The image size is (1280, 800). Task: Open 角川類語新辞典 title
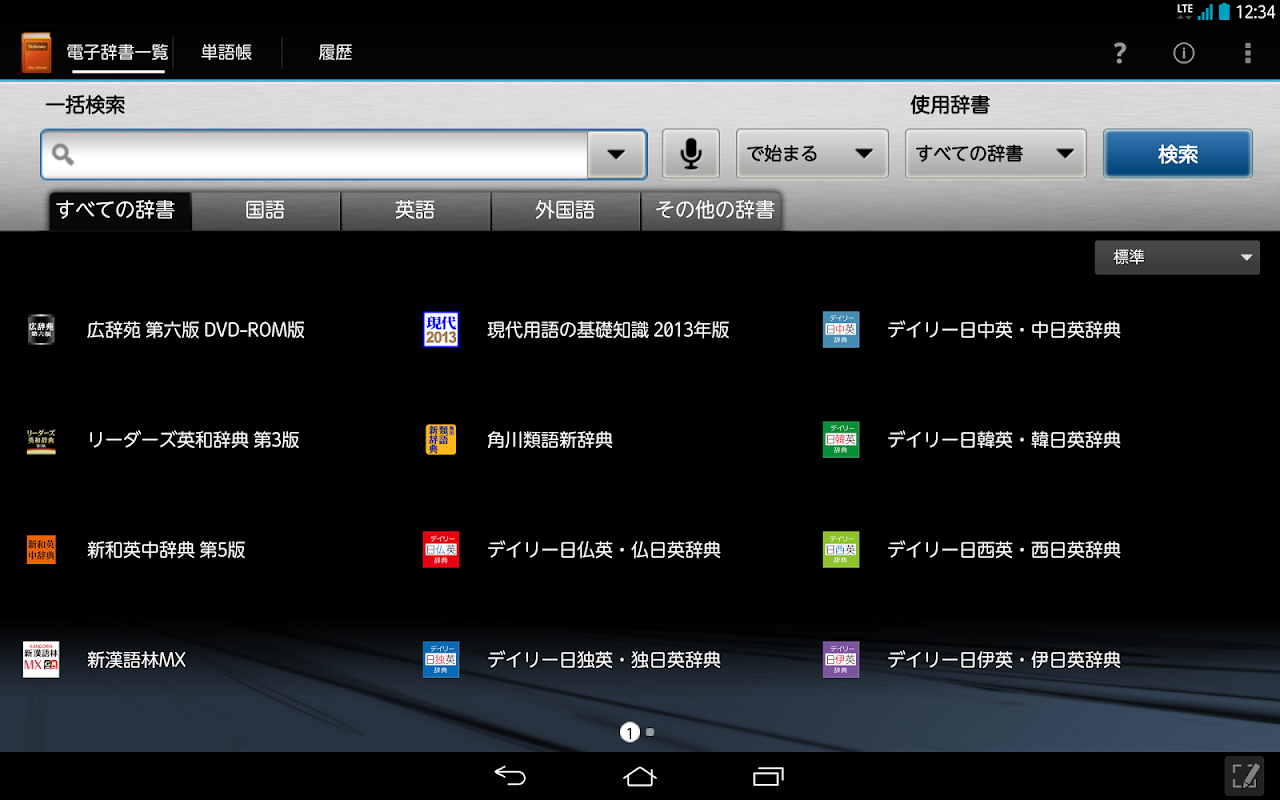(x=550, y=440)
